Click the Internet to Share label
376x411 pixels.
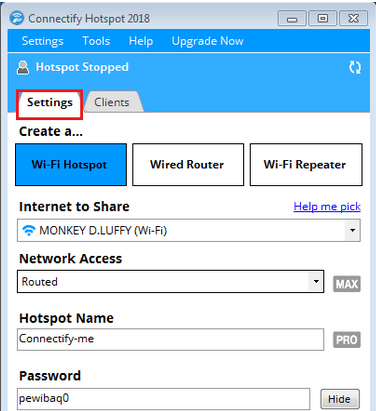[74, 207]
